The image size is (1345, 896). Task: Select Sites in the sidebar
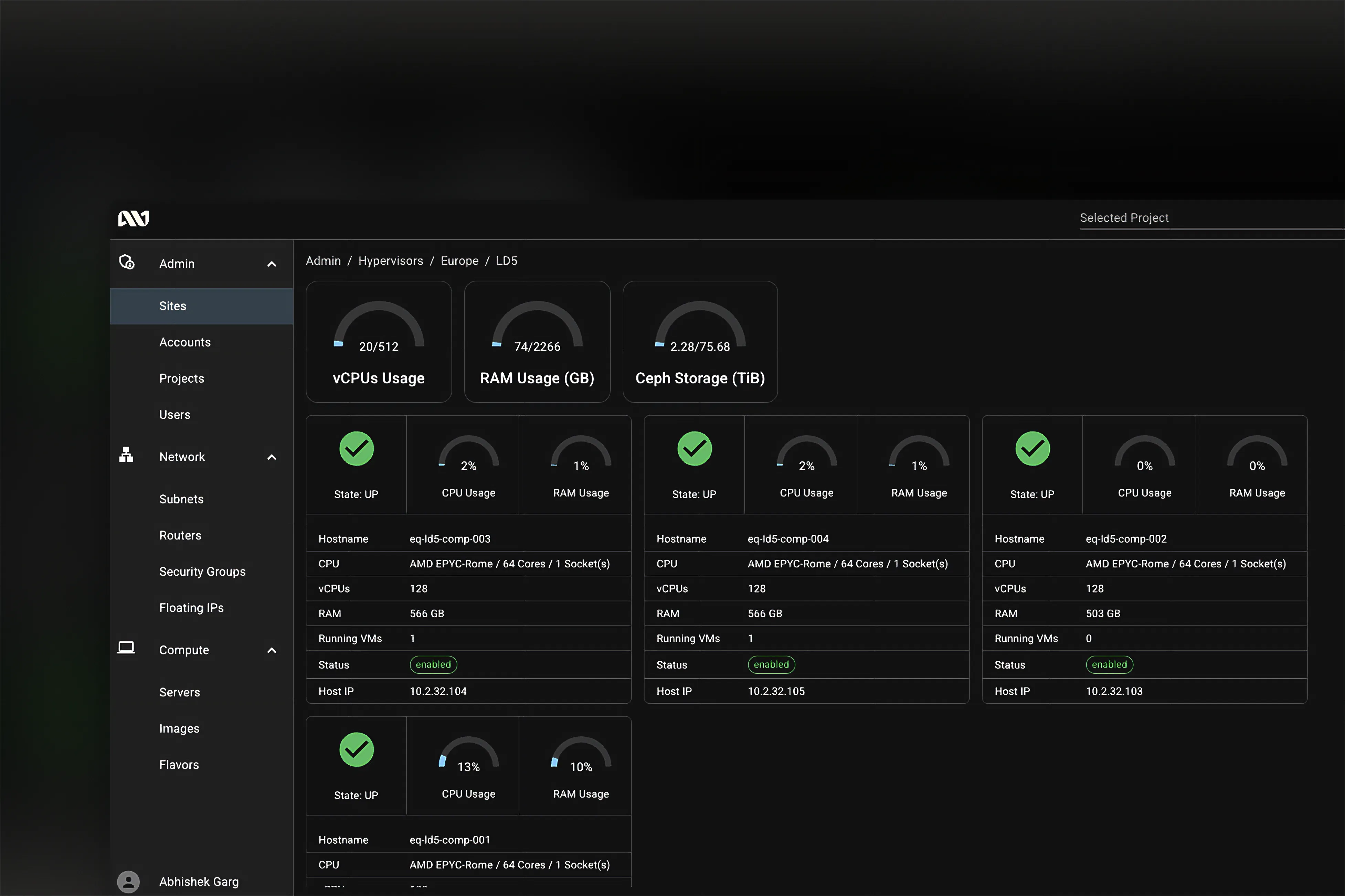tap(202, 306)
